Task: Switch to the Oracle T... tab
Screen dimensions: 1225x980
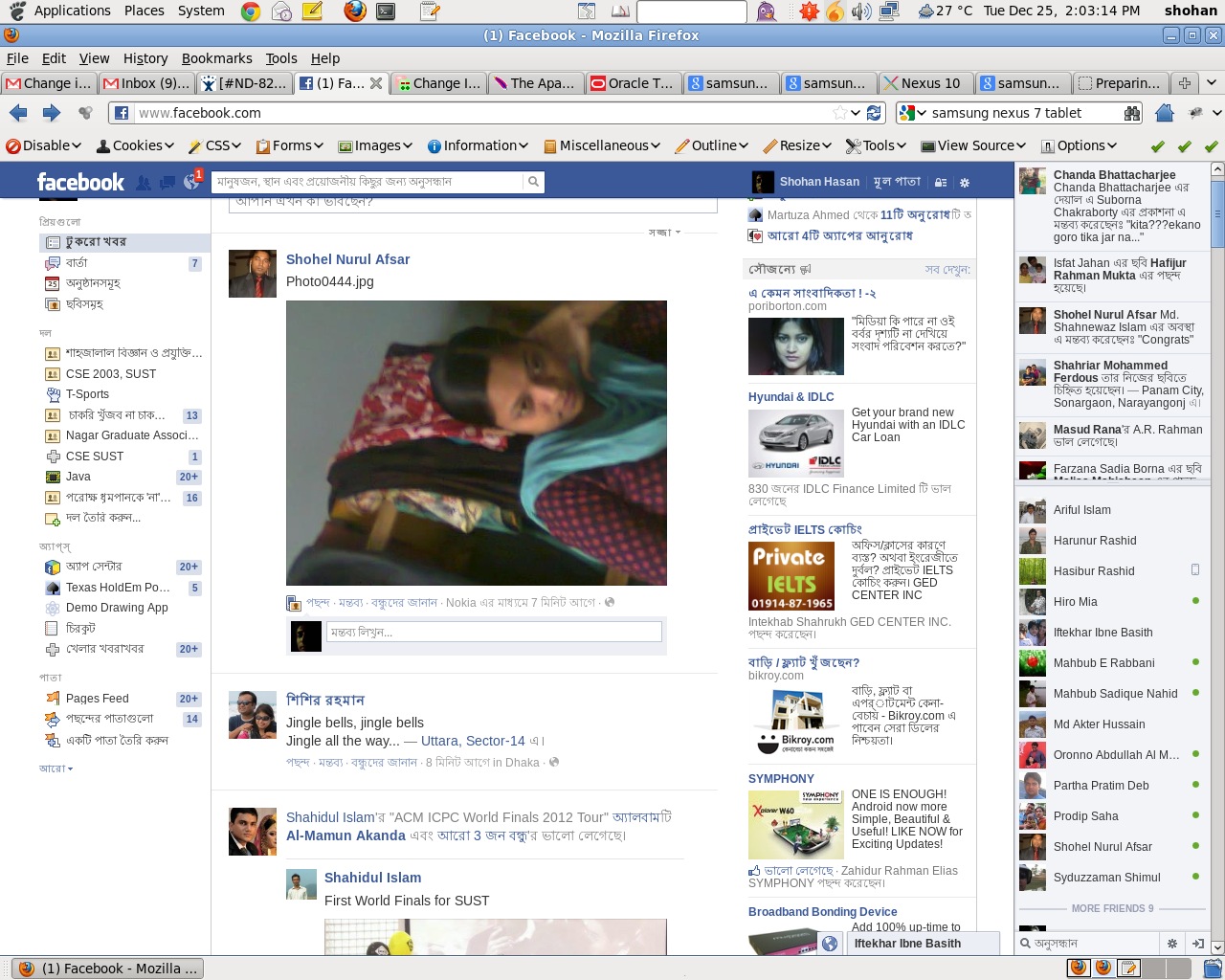Action: (634, 83)
